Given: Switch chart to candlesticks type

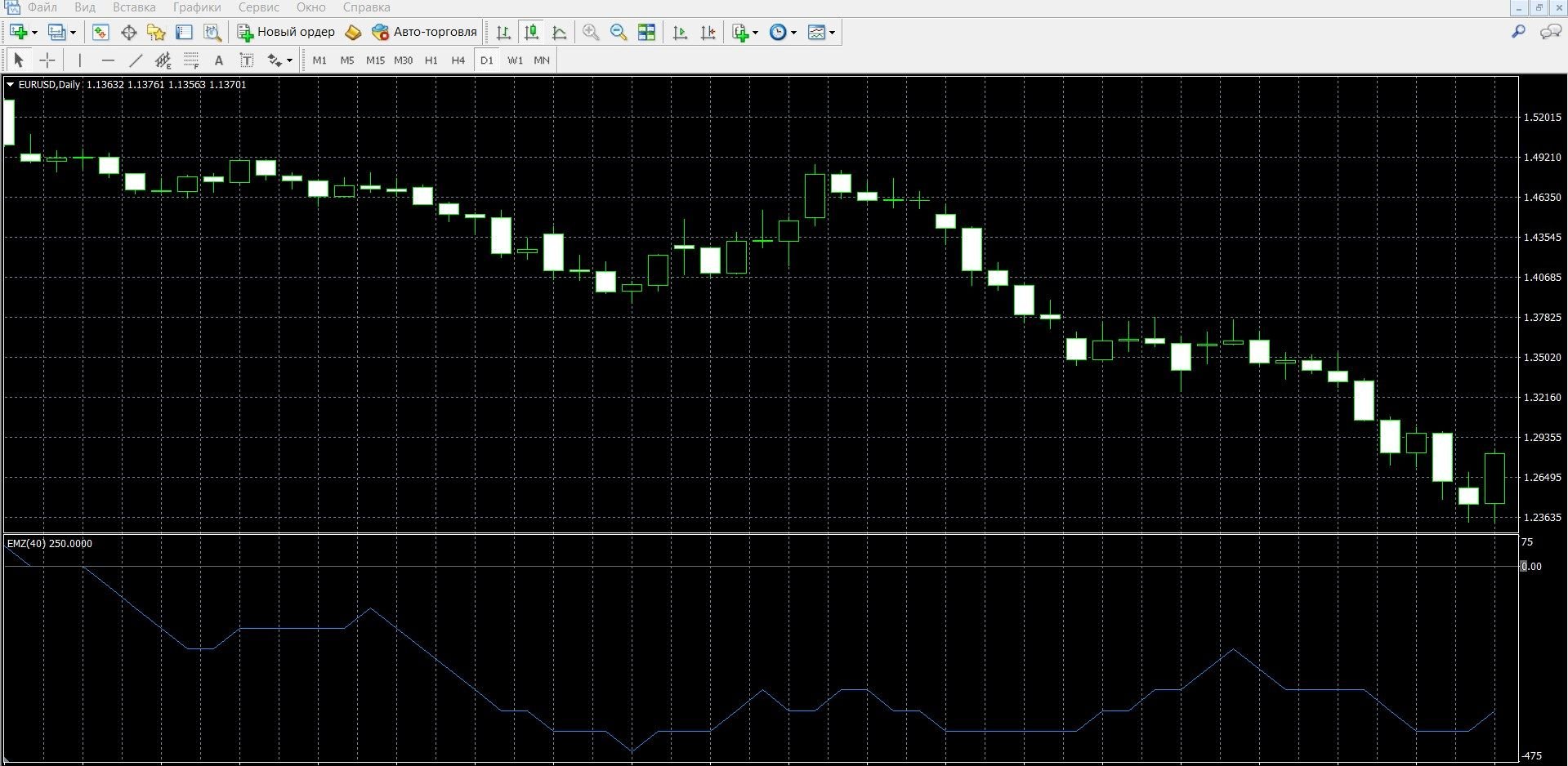Looking at the screenshot, I should (531, 32).
